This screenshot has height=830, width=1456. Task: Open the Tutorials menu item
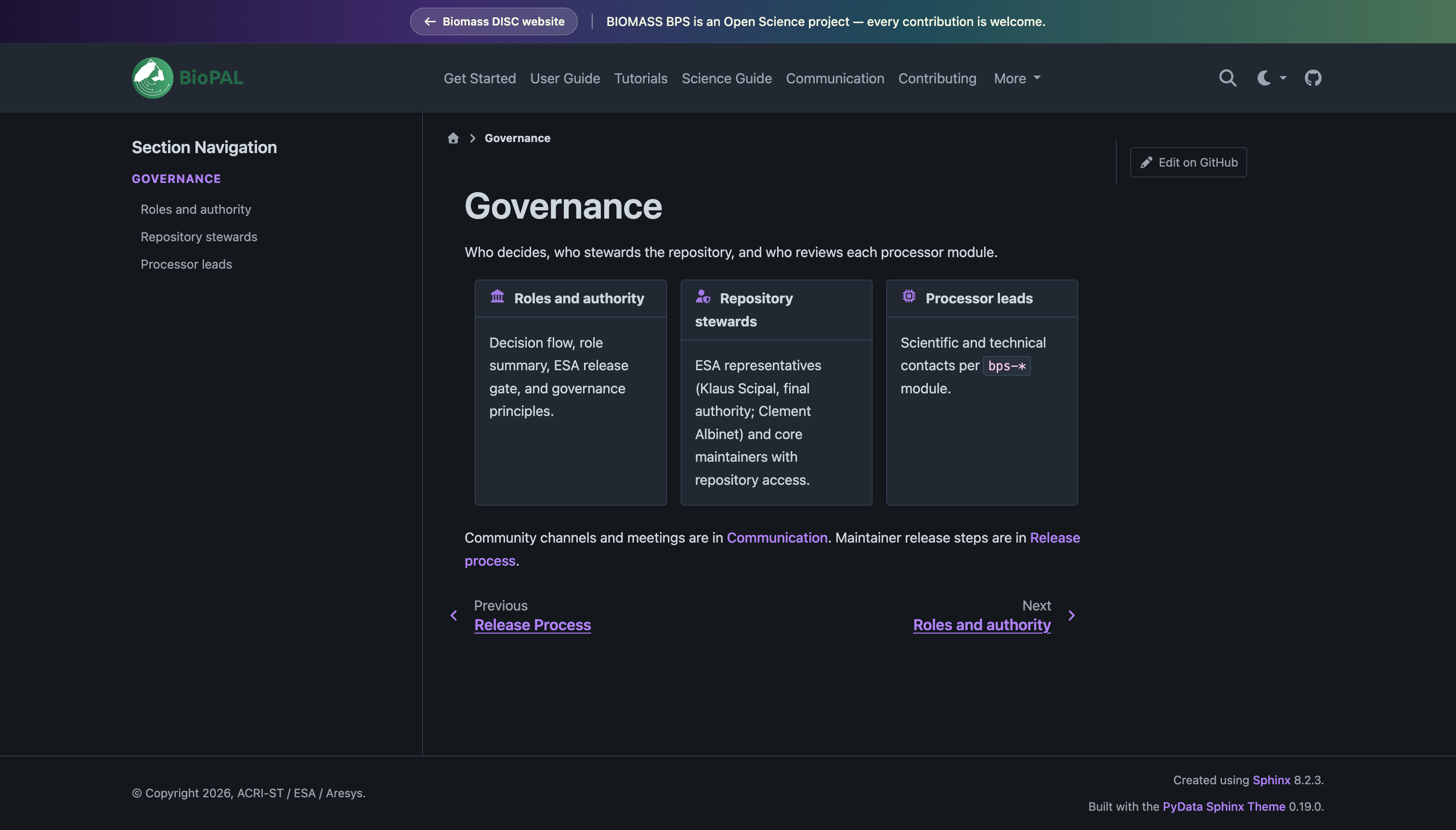pos(641,78)
